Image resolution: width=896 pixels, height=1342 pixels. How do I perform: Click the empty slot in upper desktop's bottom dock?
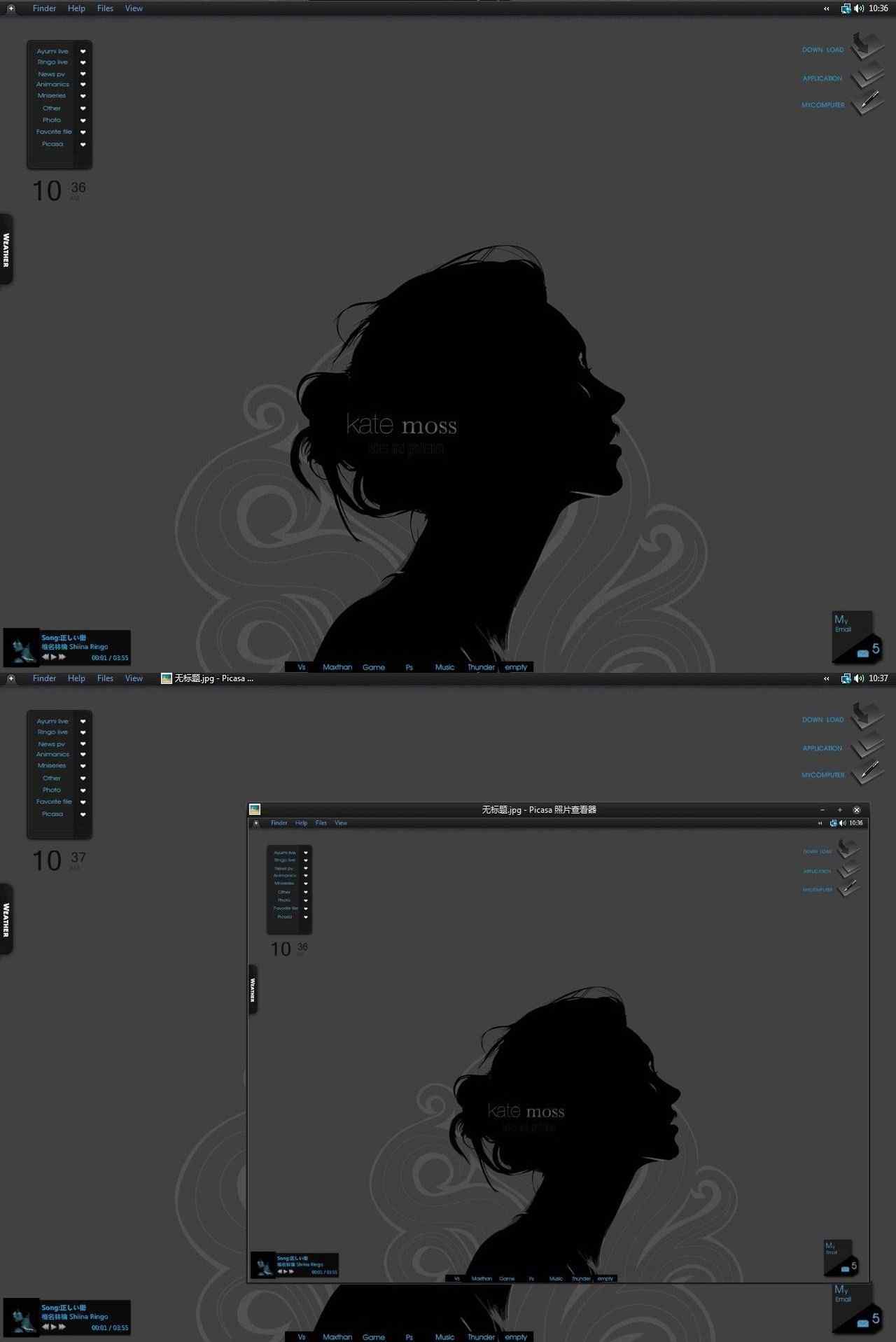(517, 667)
